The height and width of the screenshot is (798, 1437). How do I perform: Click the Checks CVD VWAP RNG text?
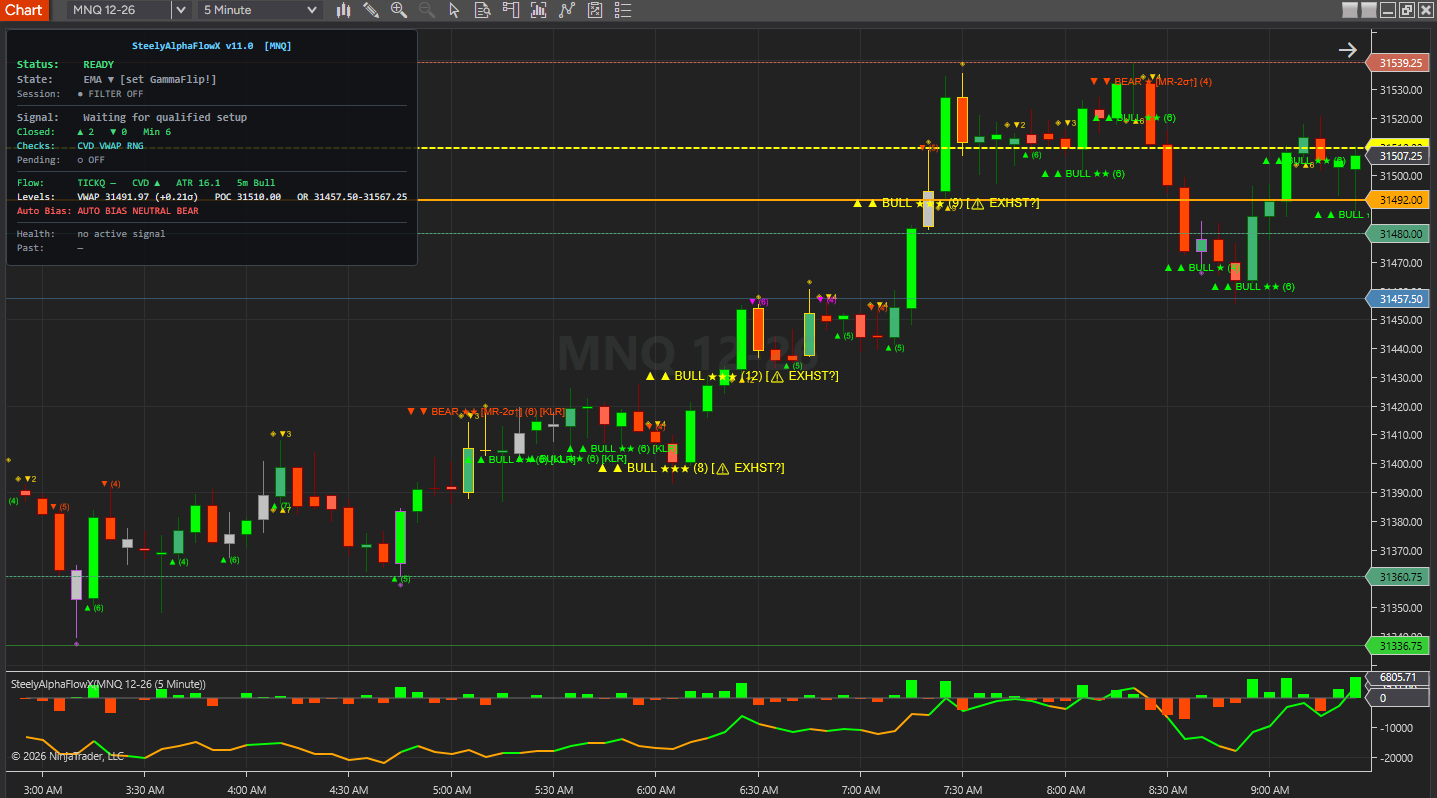tap(80, 146)
